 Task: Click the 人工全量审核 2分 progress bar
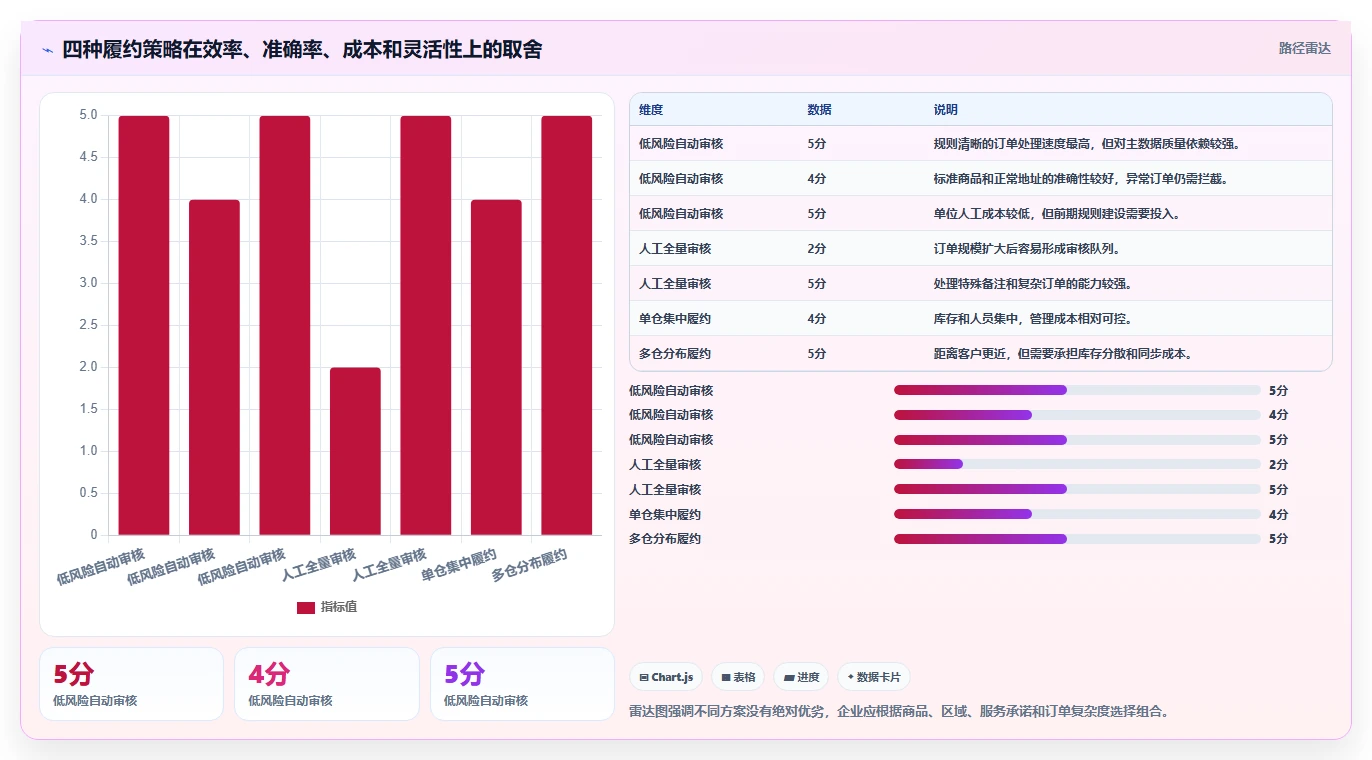1077,464
